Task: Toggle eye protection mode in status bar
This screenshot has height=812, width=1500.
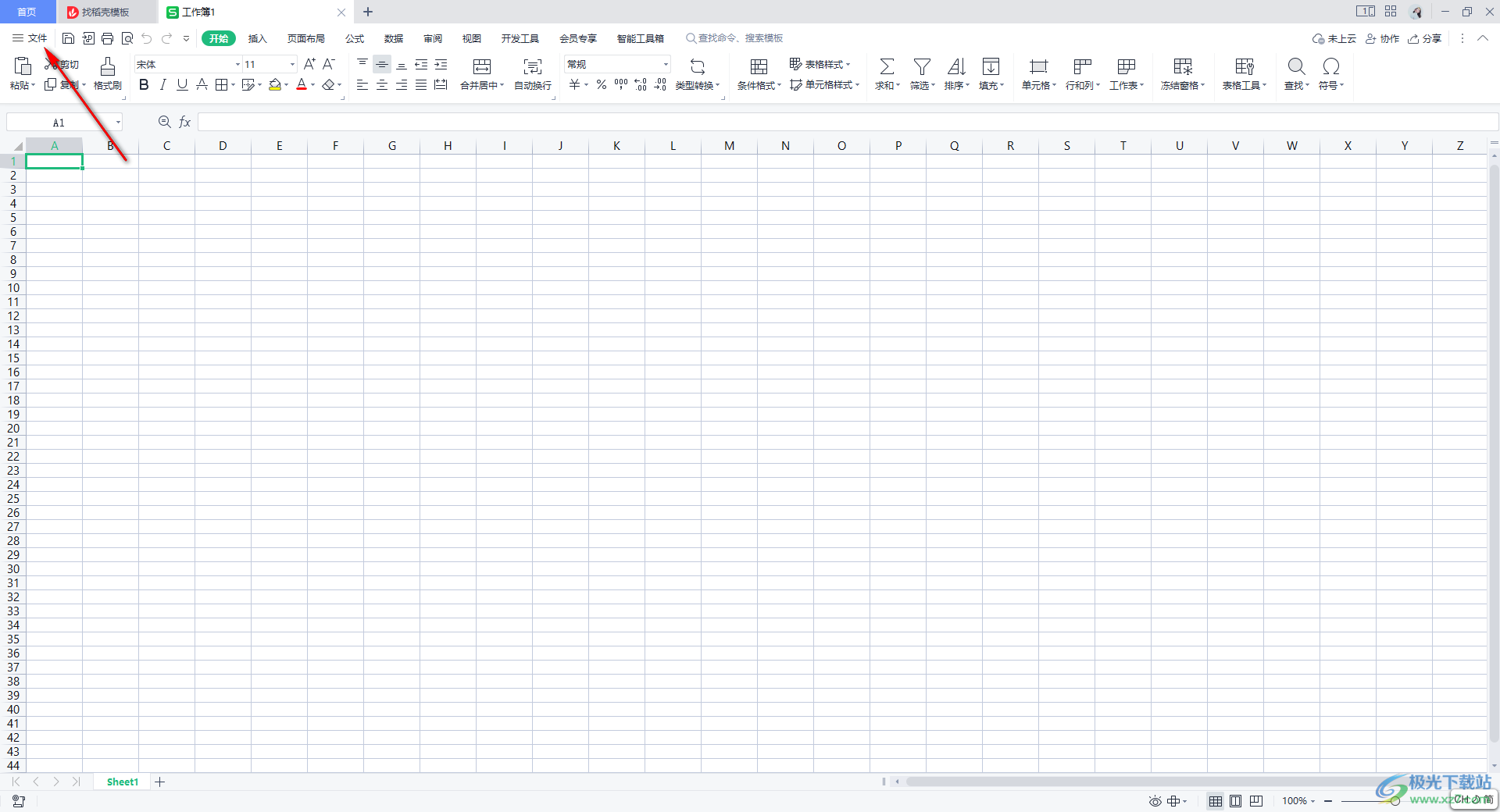Action: tap(1155, 801)
